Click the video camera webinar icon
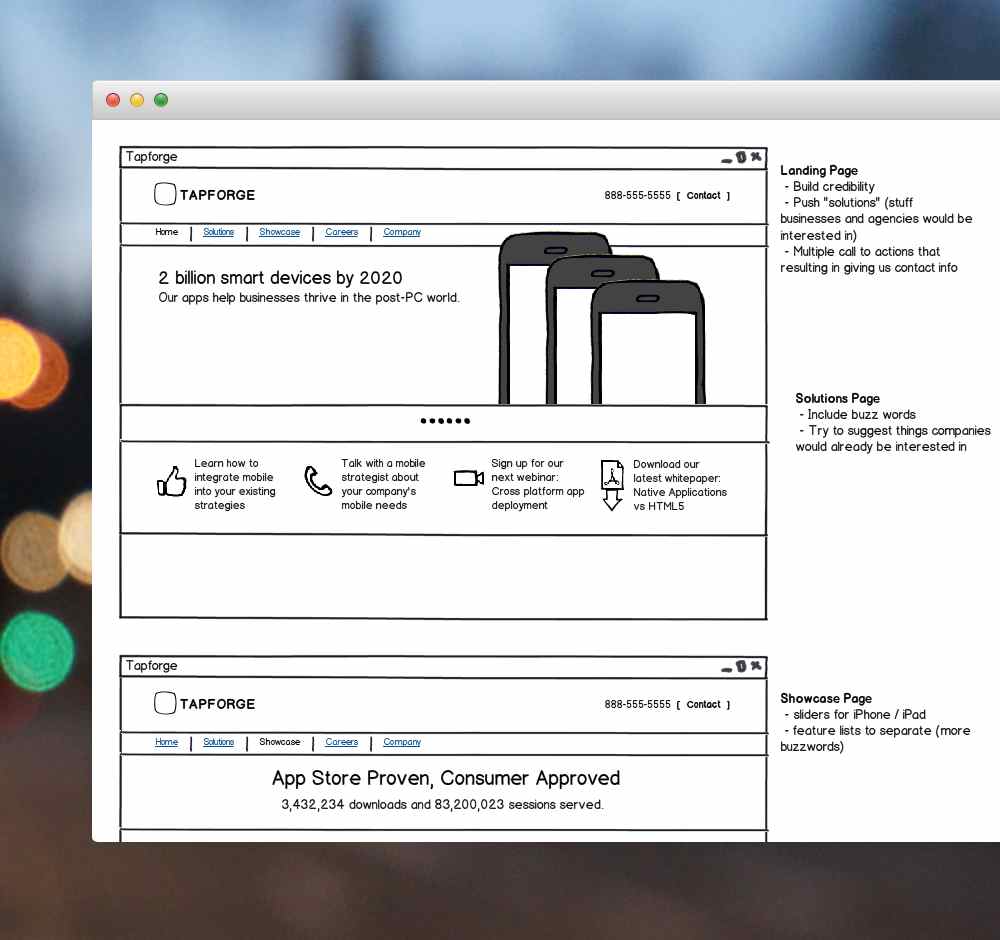This screenshot has height=940, width=1000. [468, 478]
